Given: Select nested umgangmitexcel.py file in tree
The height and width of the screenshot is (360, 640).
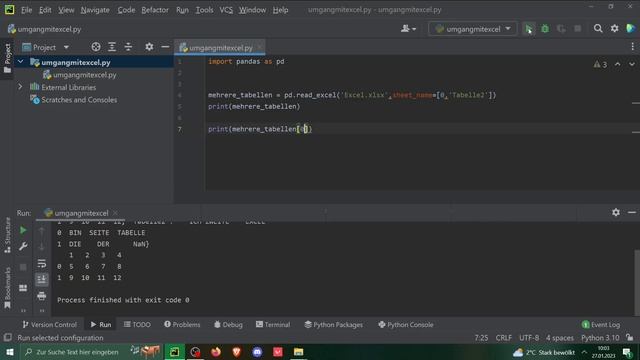Looking at the screenshot, I should click(x=84, y=75).
